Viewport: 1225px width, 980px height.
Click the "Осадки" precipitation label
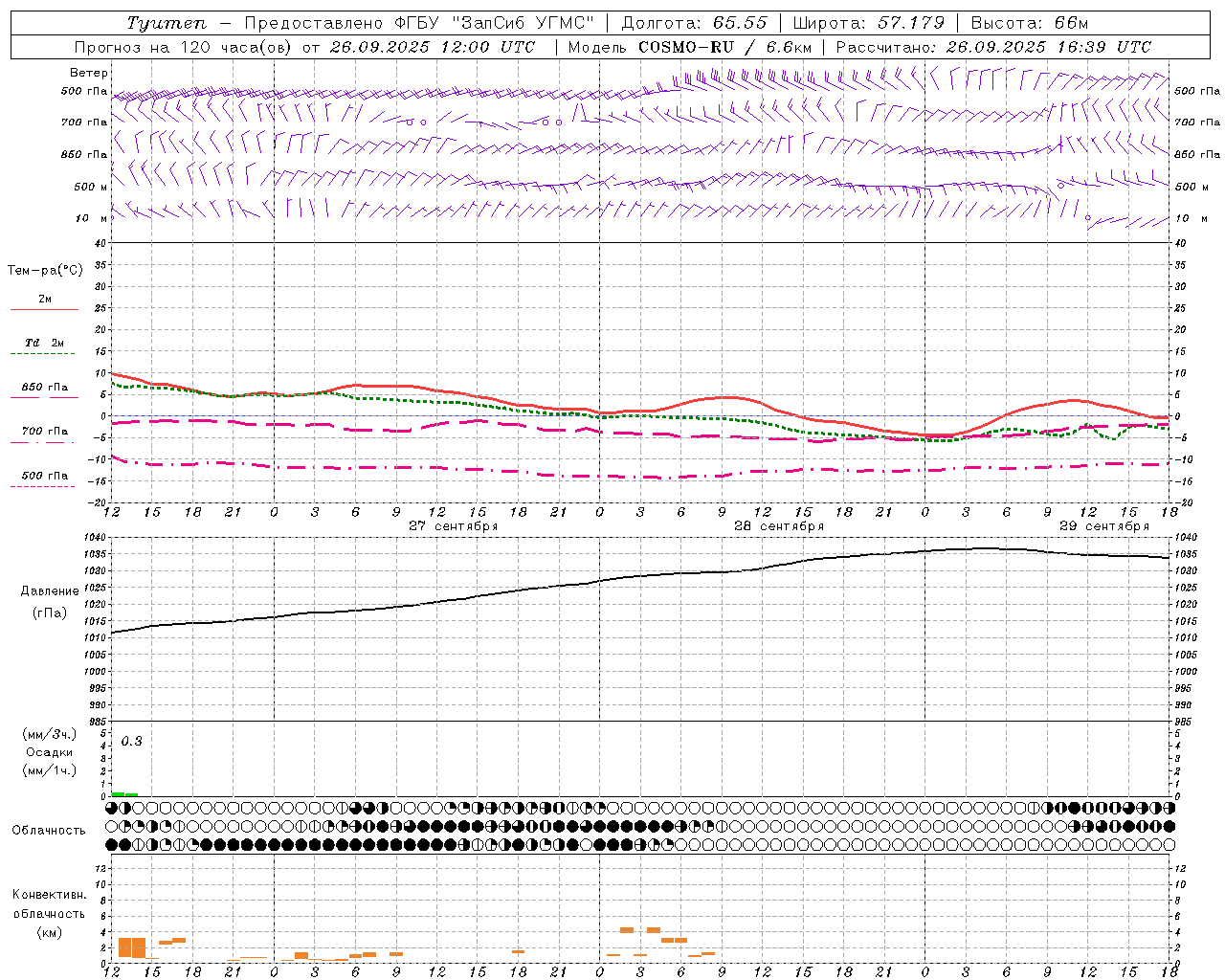click(x=50, y=752)
